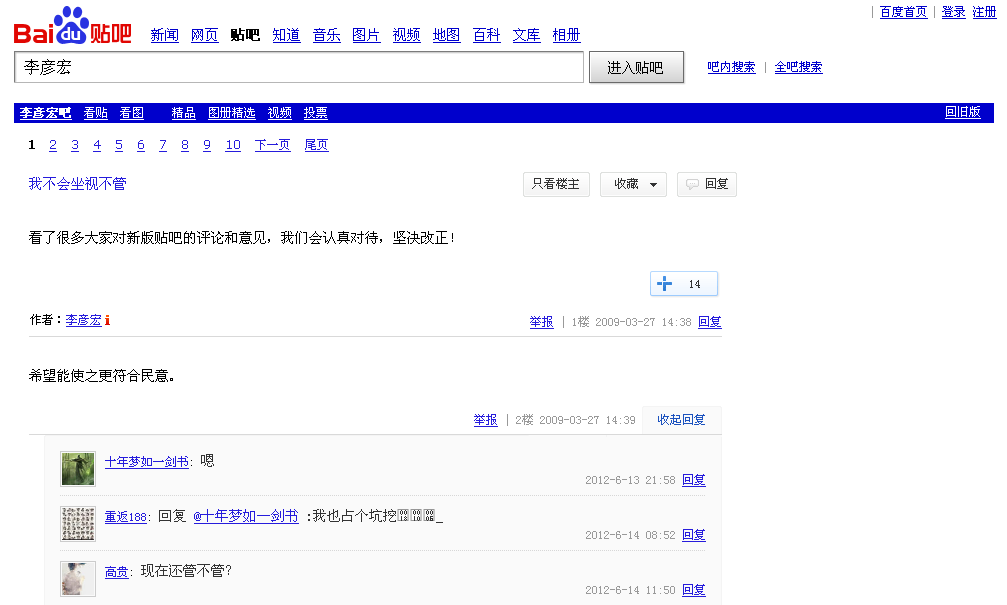Go to page 3
The width and height of the screenshot is (1007, 605).
click(75, 145)
